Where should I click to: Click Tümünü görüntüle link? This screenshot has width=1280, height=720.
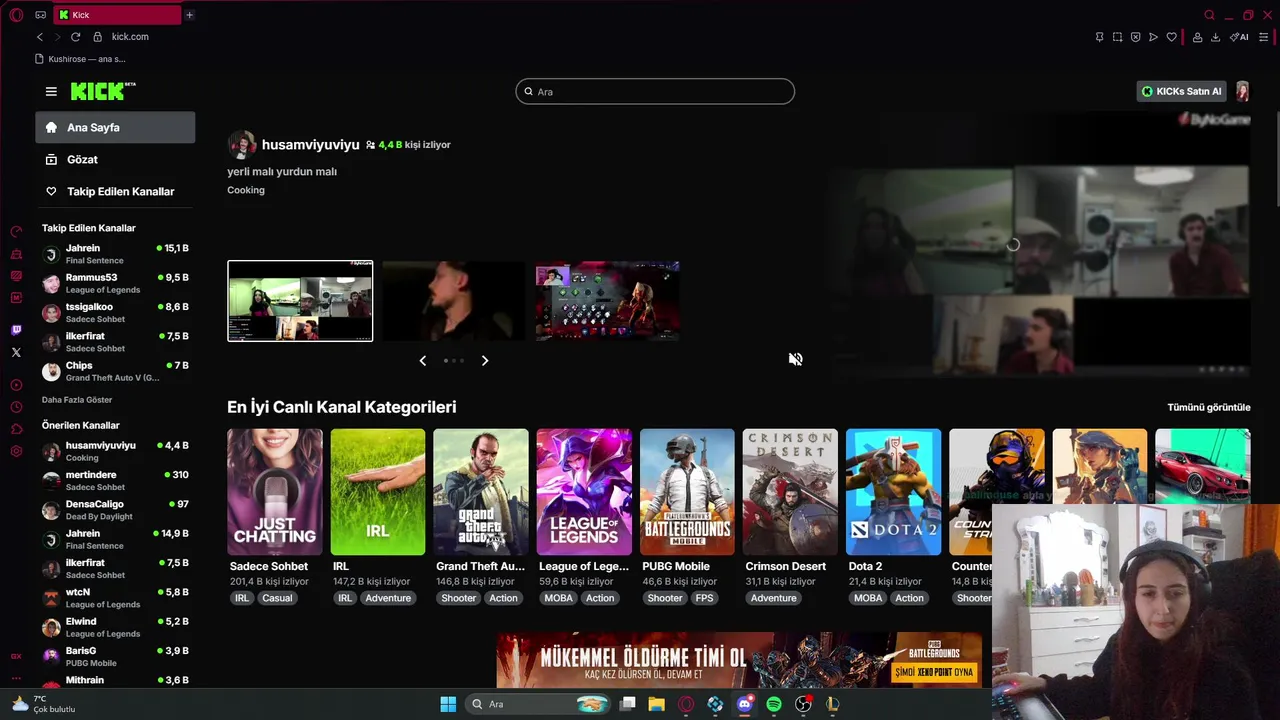(1209, 407)
